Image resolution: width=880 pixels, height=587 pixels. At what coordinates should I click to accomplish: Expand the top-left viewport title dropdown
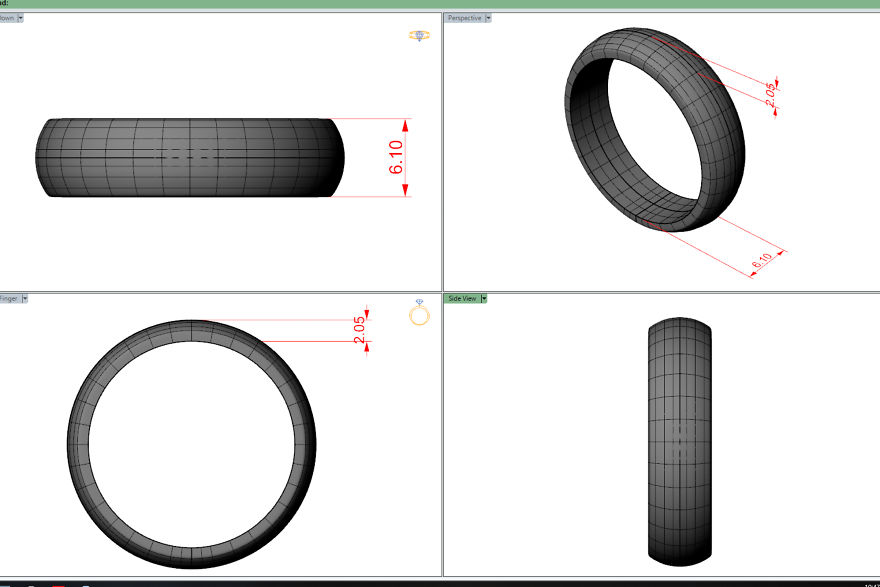[x=20, y=17]
